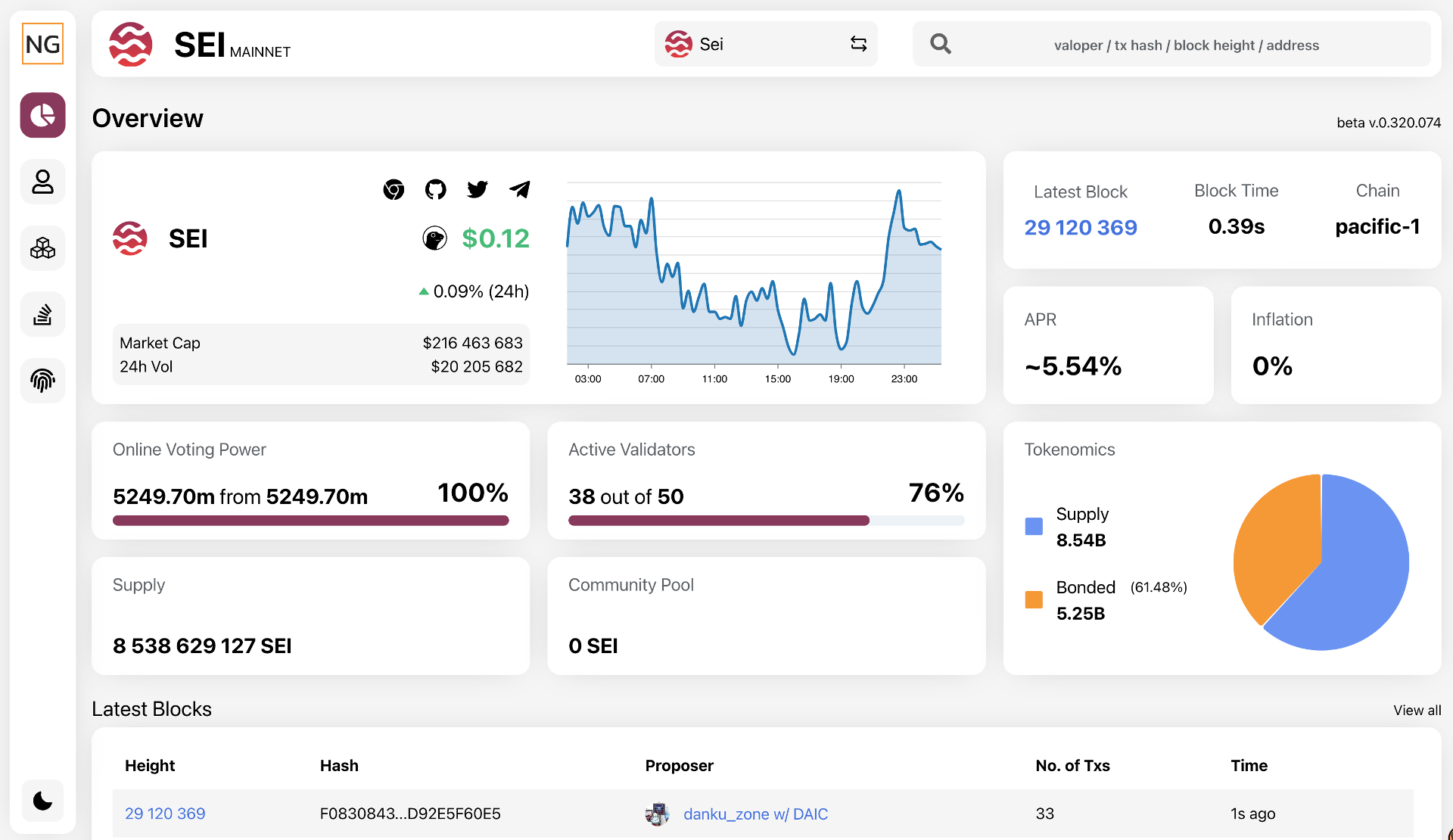This screenshot has height=840, width=1453.
Task: Click the $0.12 price value
Action: 496,238
